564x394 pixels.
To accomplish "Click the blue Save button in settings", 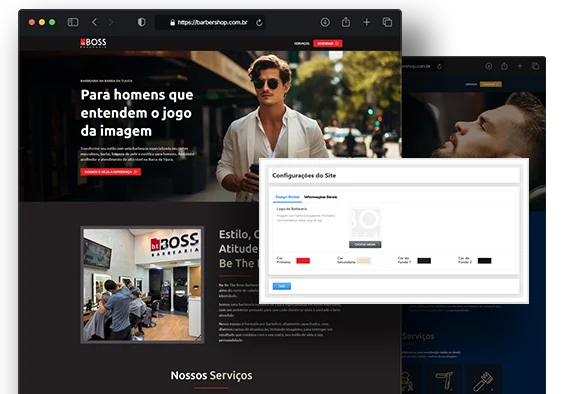I will click(282, 286).
